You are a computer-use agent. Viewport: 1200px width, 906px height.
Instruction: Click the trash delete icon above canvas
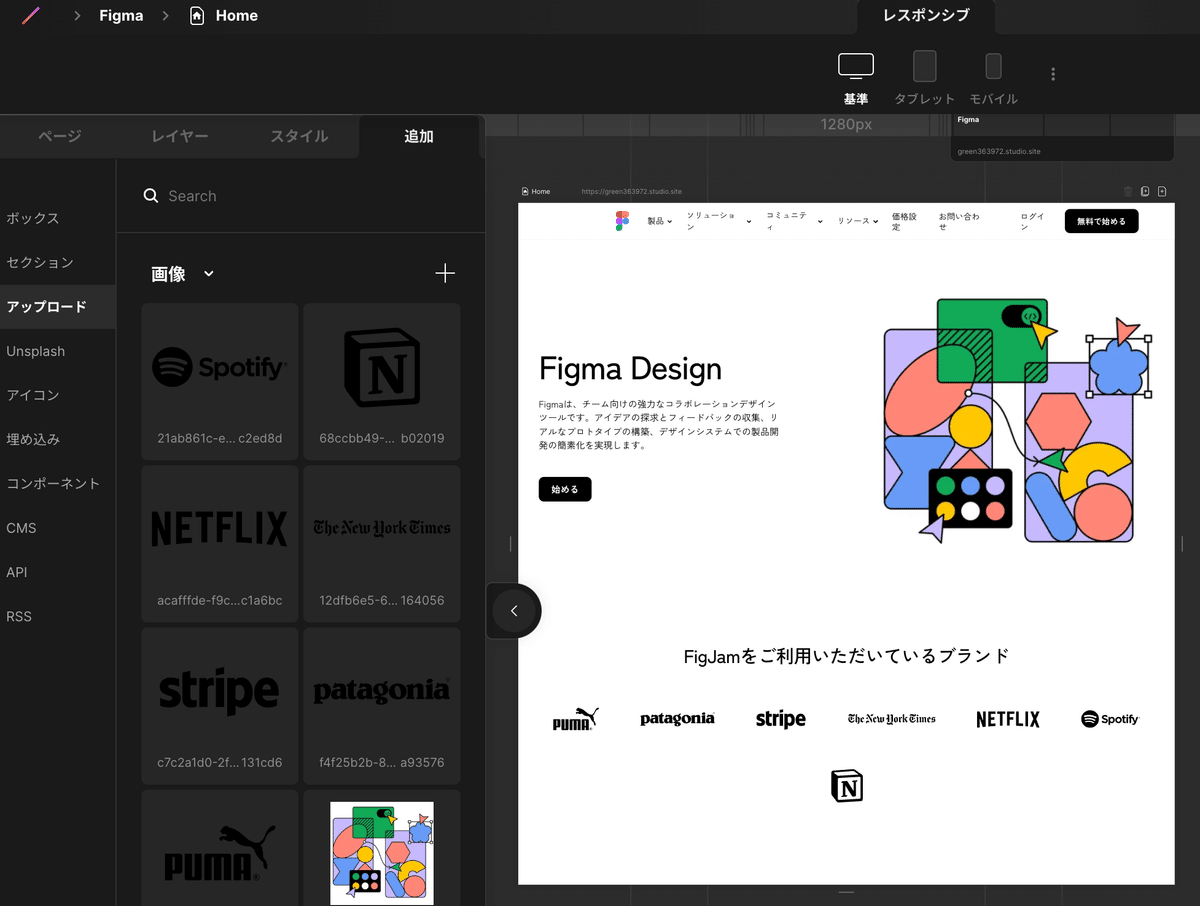pos(1128,191)
